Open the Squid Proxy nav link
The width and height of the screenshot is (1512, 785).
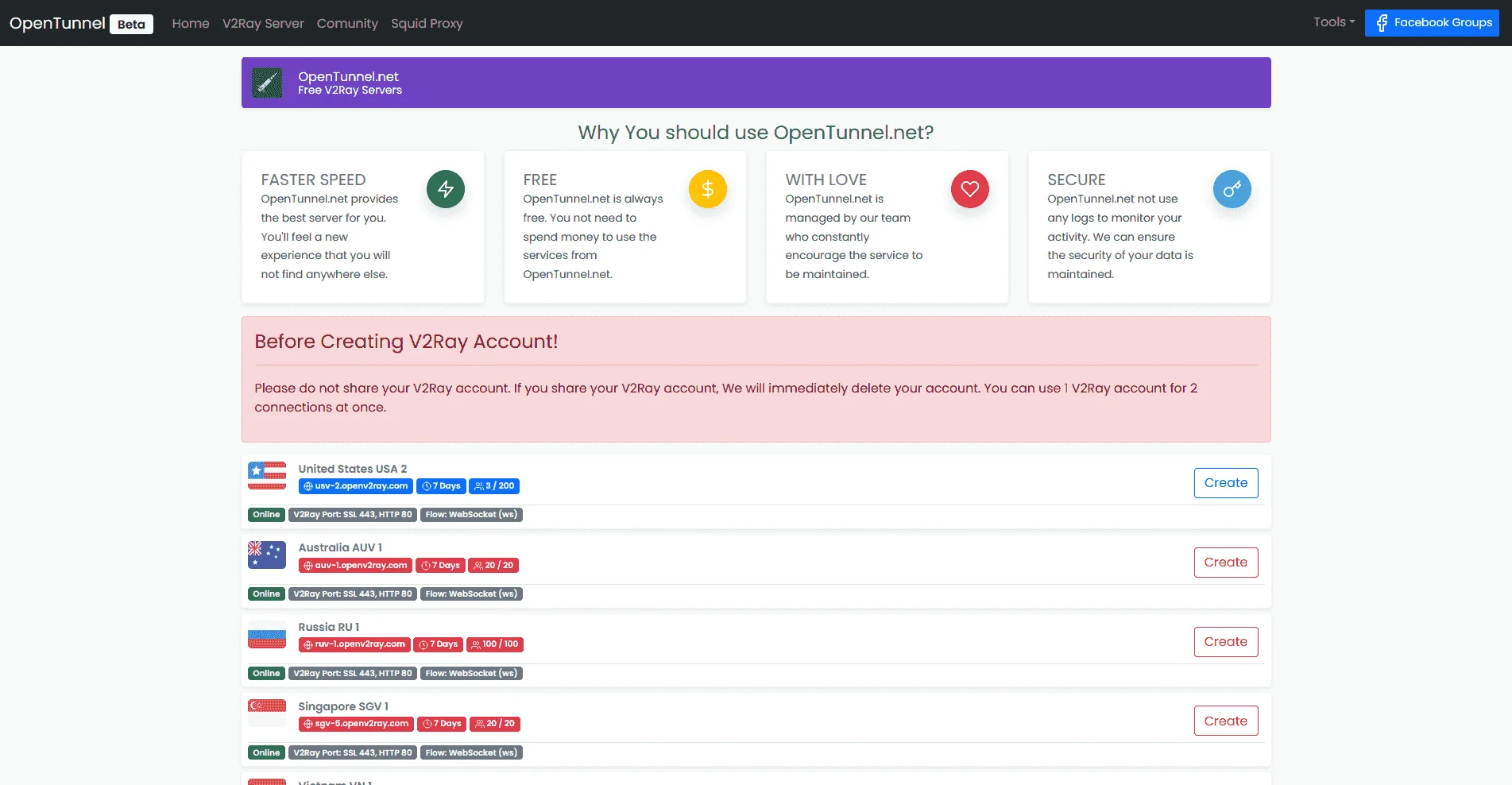click(x=427, y=24)
